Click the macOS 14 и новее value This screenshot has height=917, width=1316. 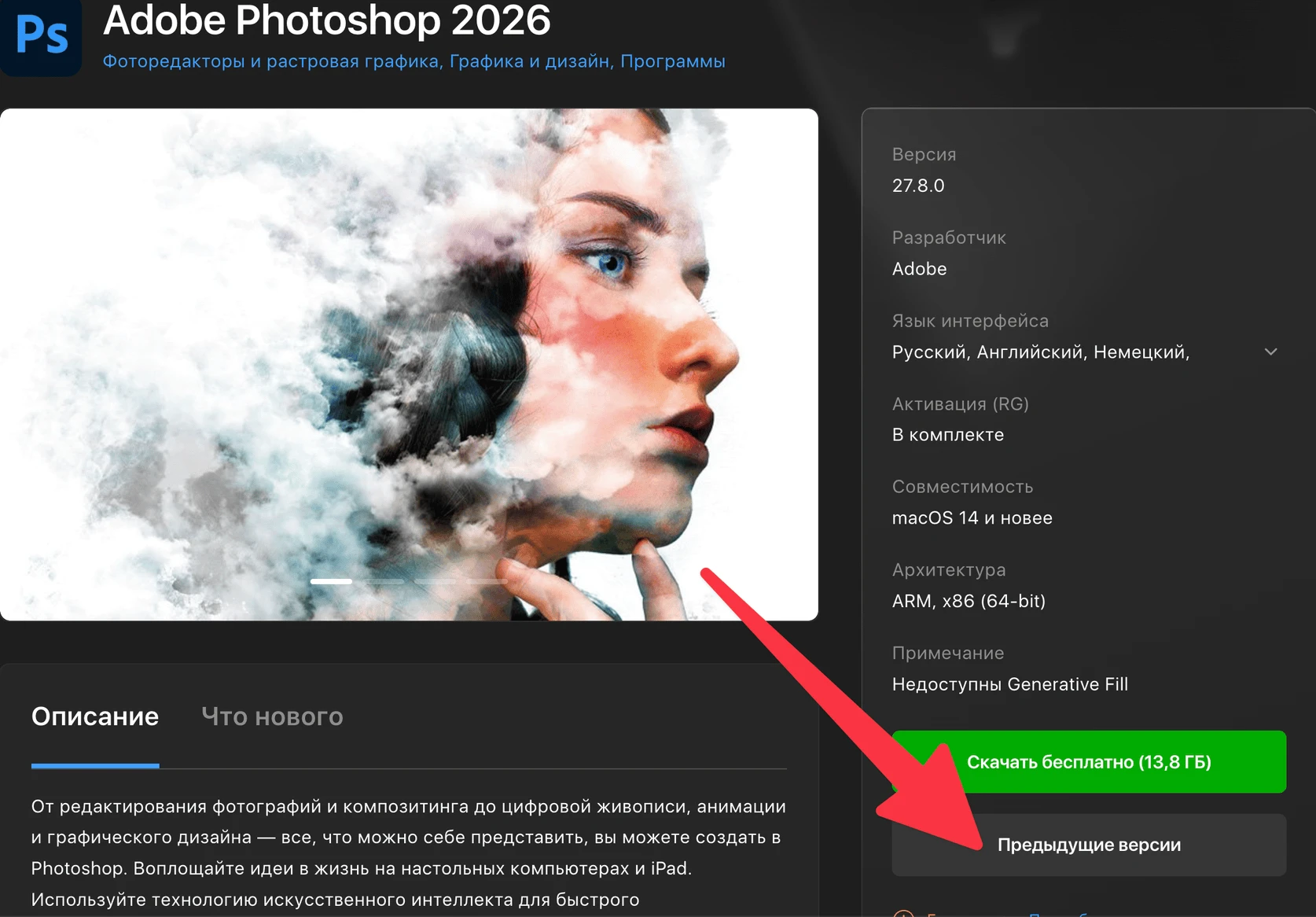972,518
